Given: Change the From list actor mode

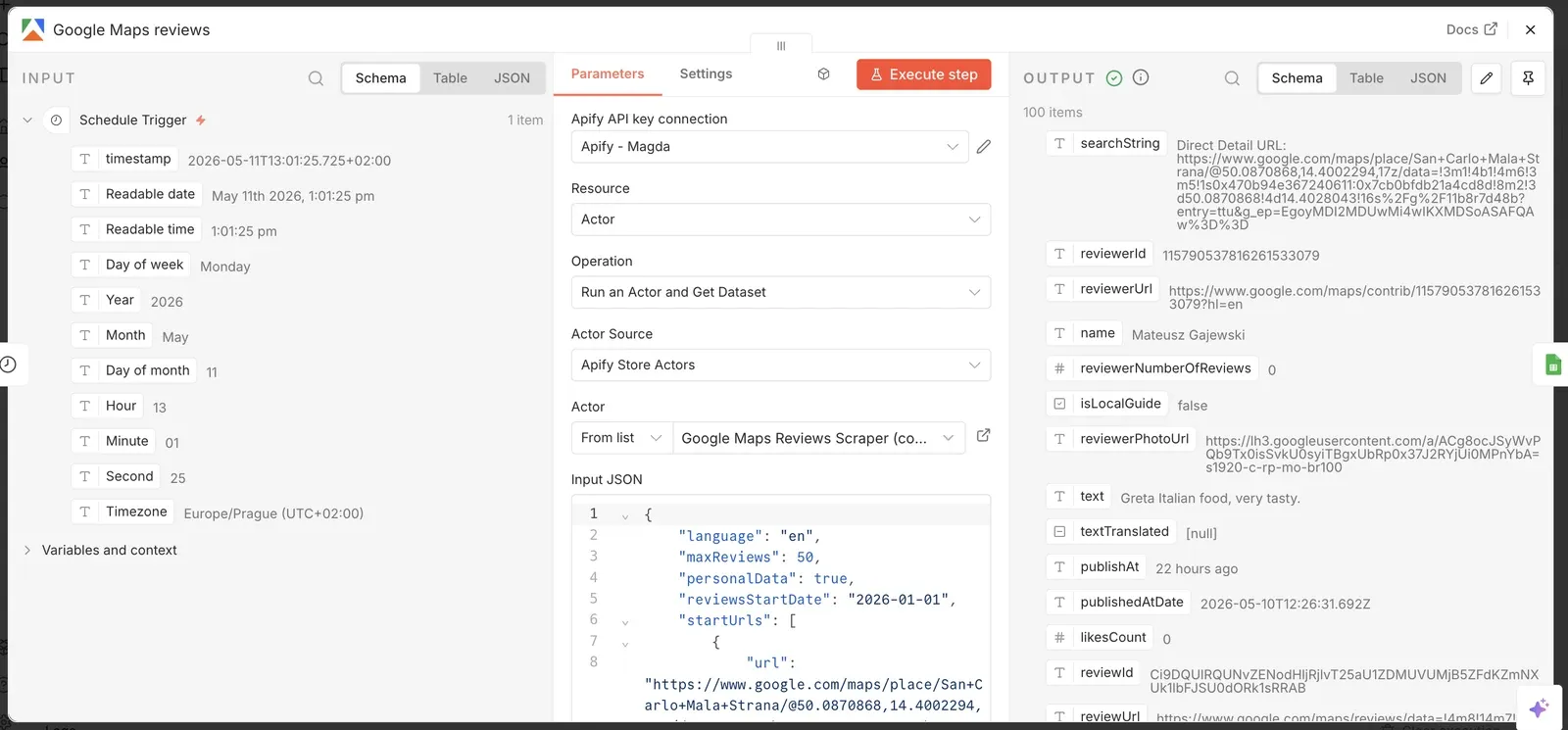Looking at the screenshot, I should point(621,438).
